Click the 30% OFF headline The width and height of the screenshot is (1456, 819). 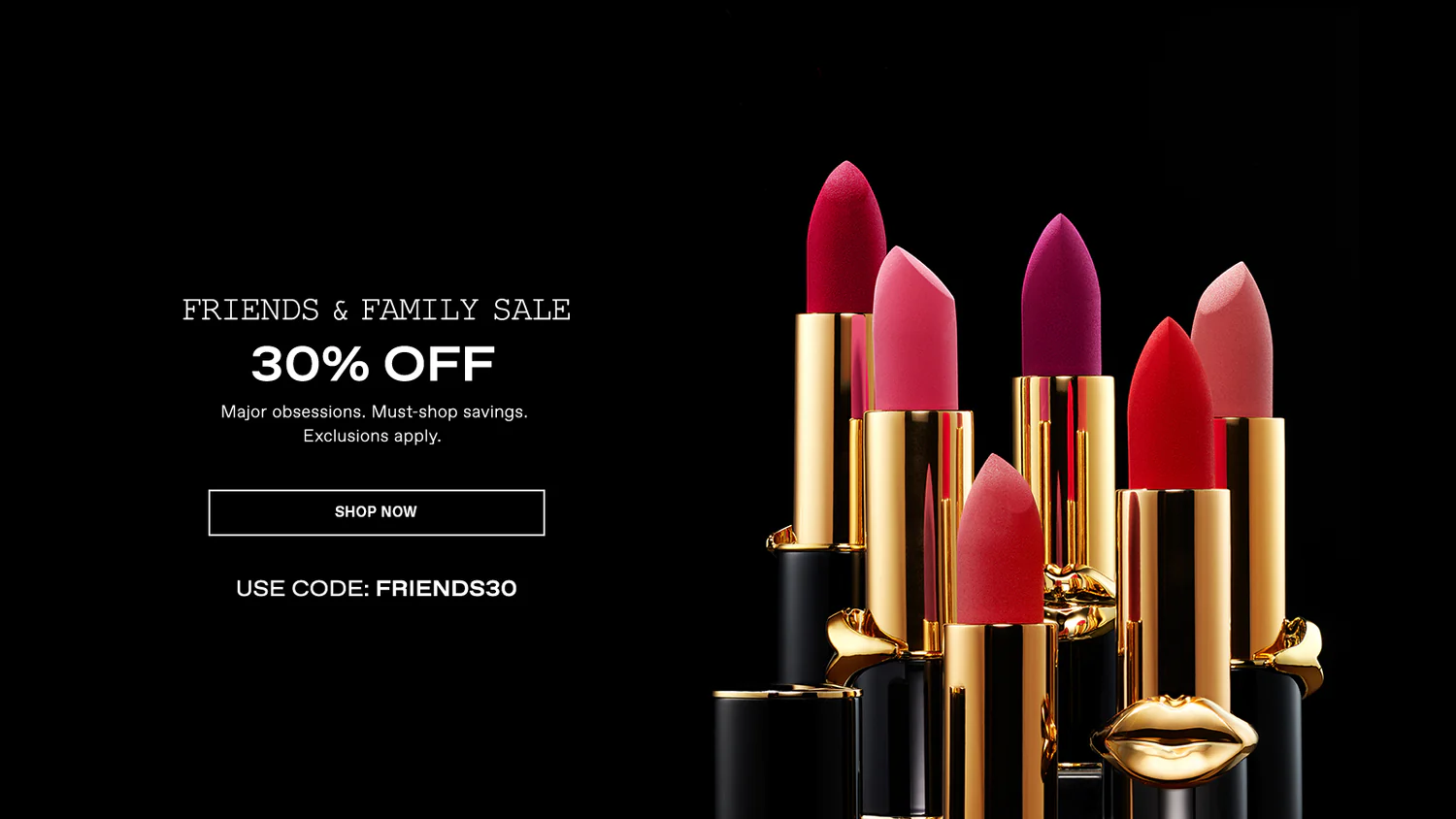[373, 364]
